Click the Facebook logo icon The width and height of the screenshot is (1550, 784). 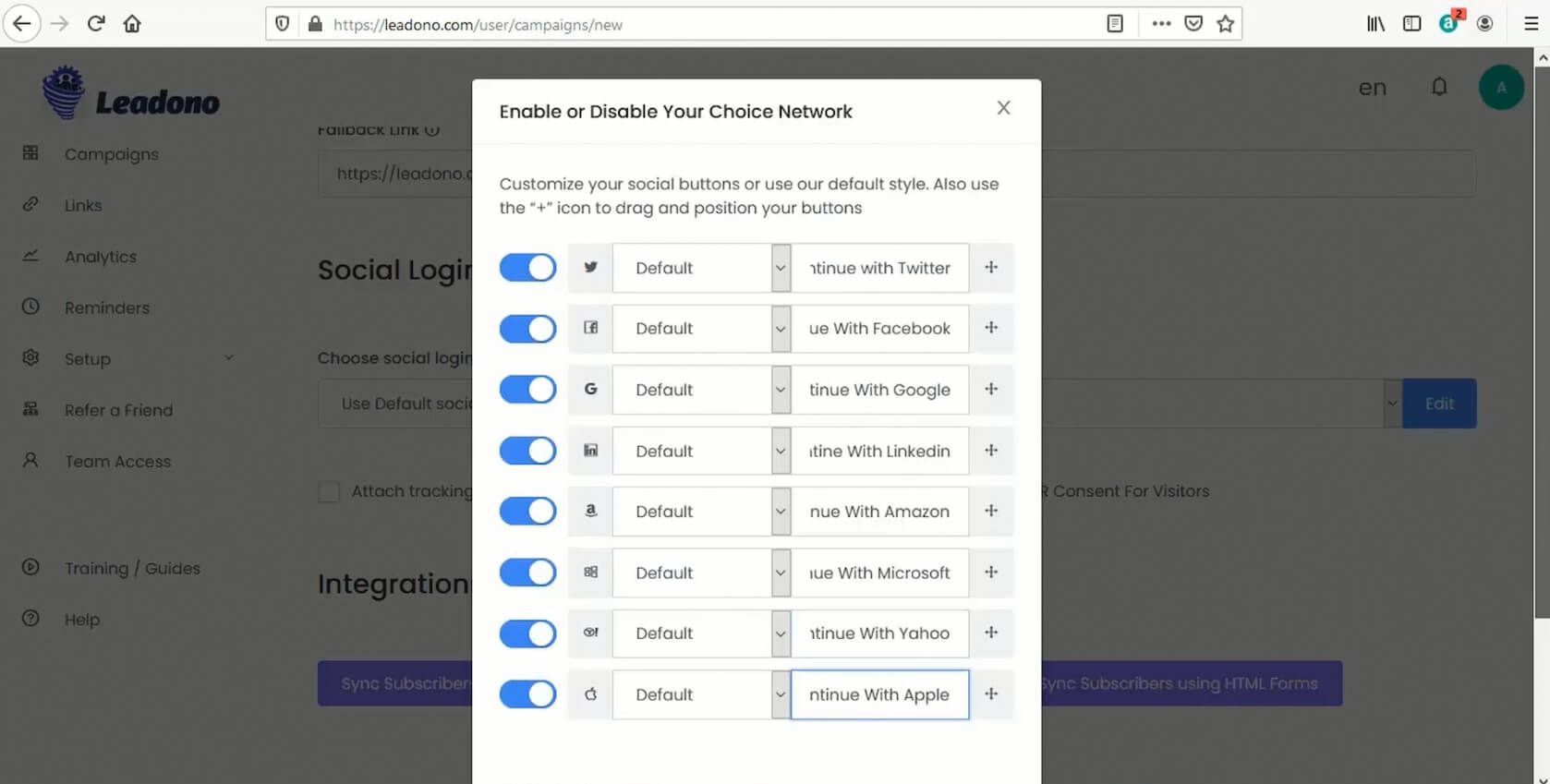tap(590, 328)
